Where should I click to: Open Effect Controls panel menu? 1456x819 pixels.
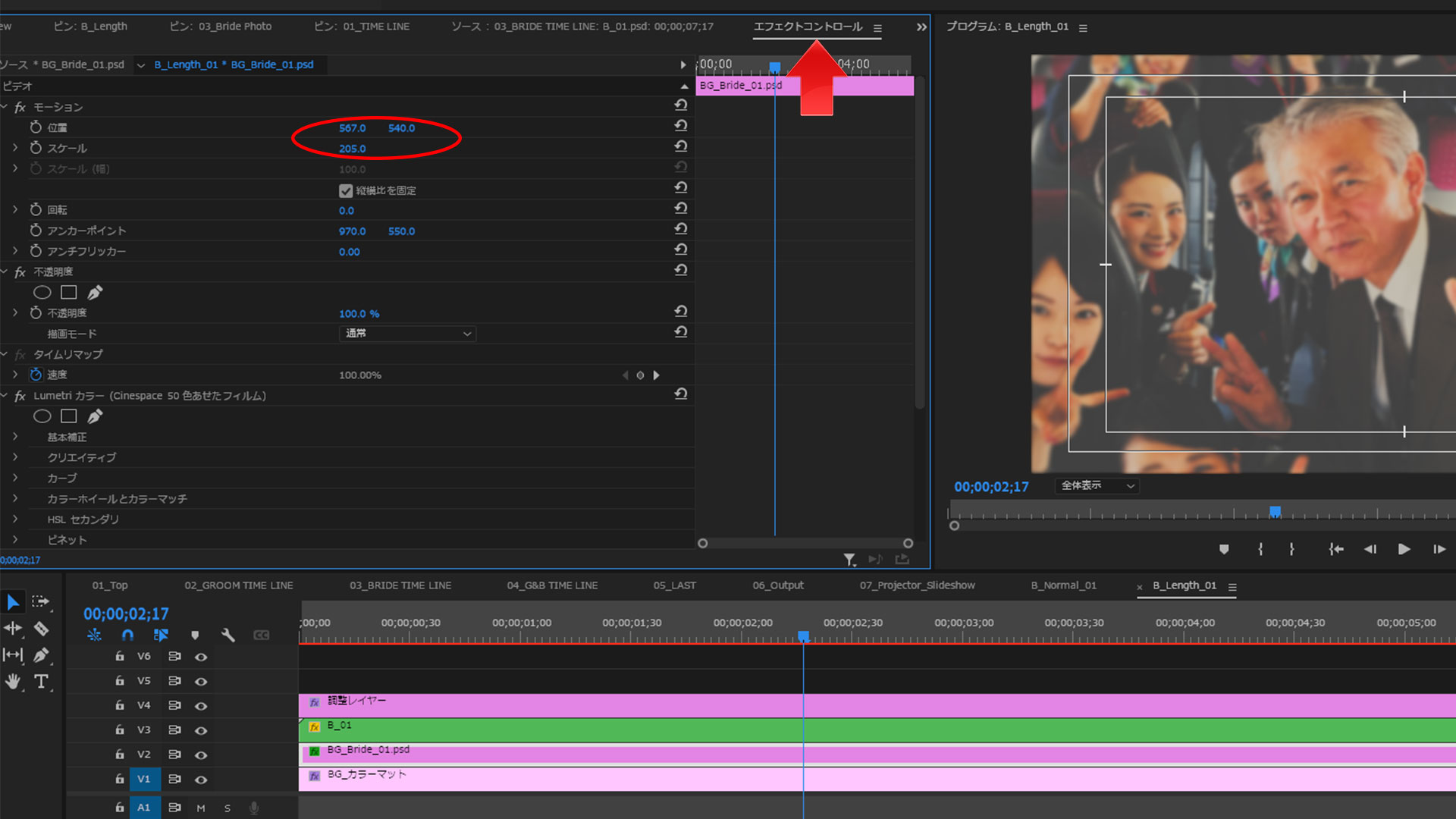(877, 28)
